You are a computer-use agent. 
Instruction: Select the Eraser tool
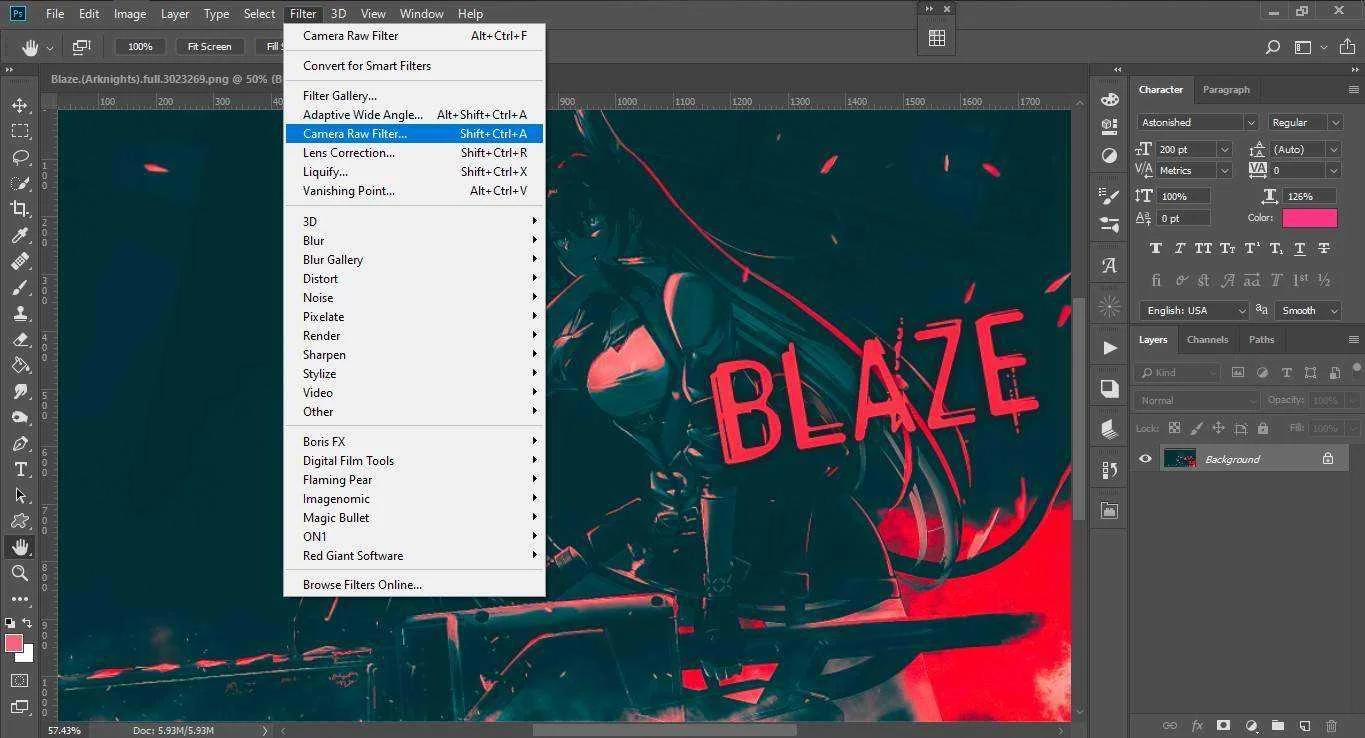pos(20,339)
